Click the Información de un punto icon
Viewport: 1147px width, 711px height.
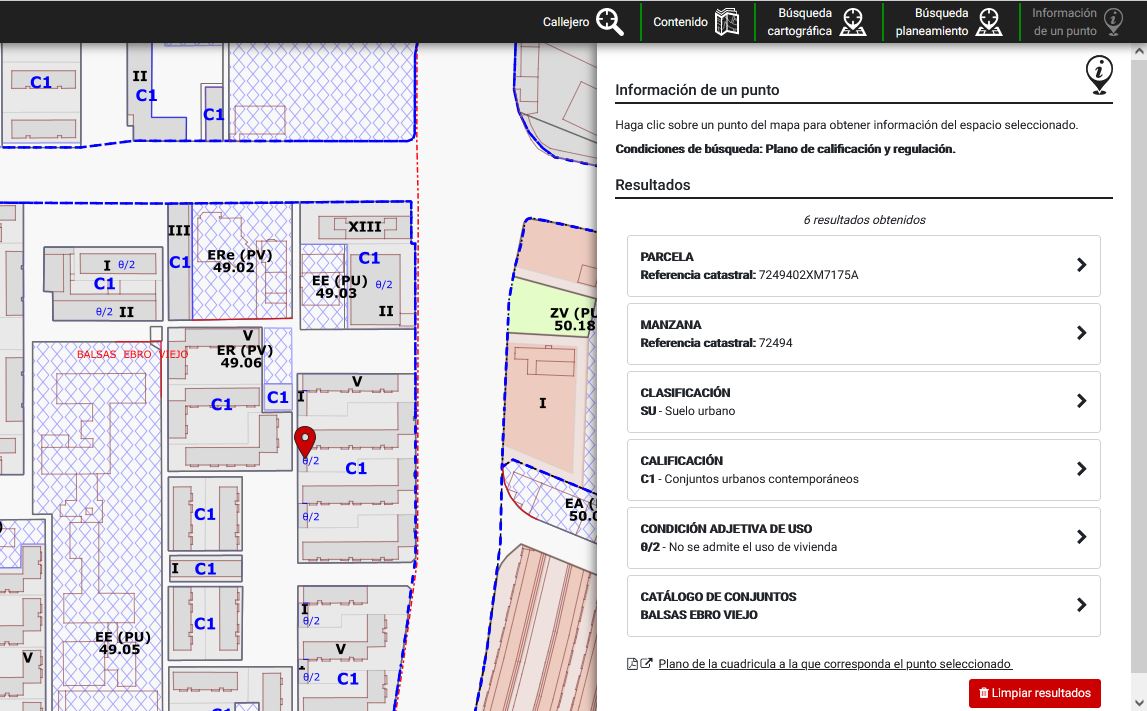[x=1113, y=22]
